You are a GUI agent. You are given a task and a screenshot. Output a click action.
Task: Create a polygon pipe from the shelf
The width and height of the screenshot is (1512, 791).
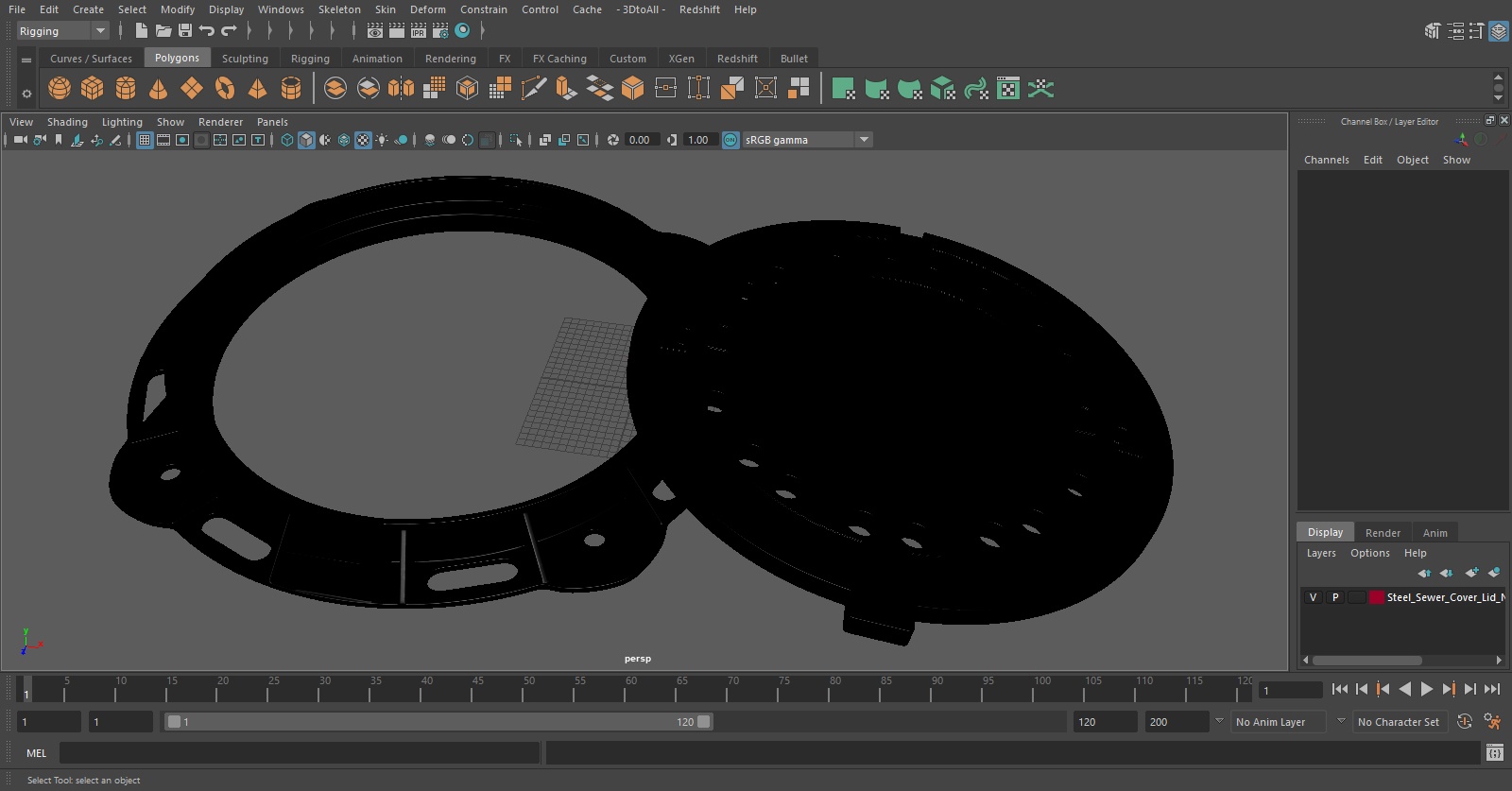coord(291,89)
